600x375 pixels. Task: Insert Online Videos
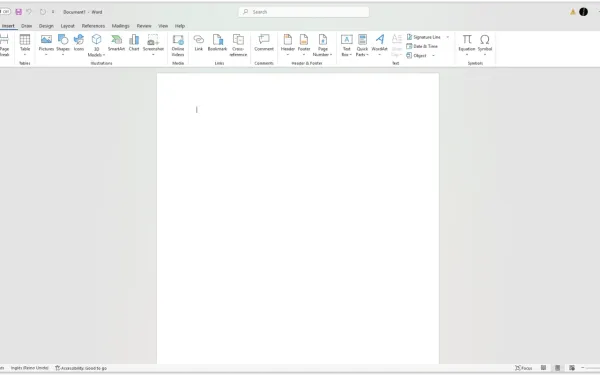pos(178,45)
